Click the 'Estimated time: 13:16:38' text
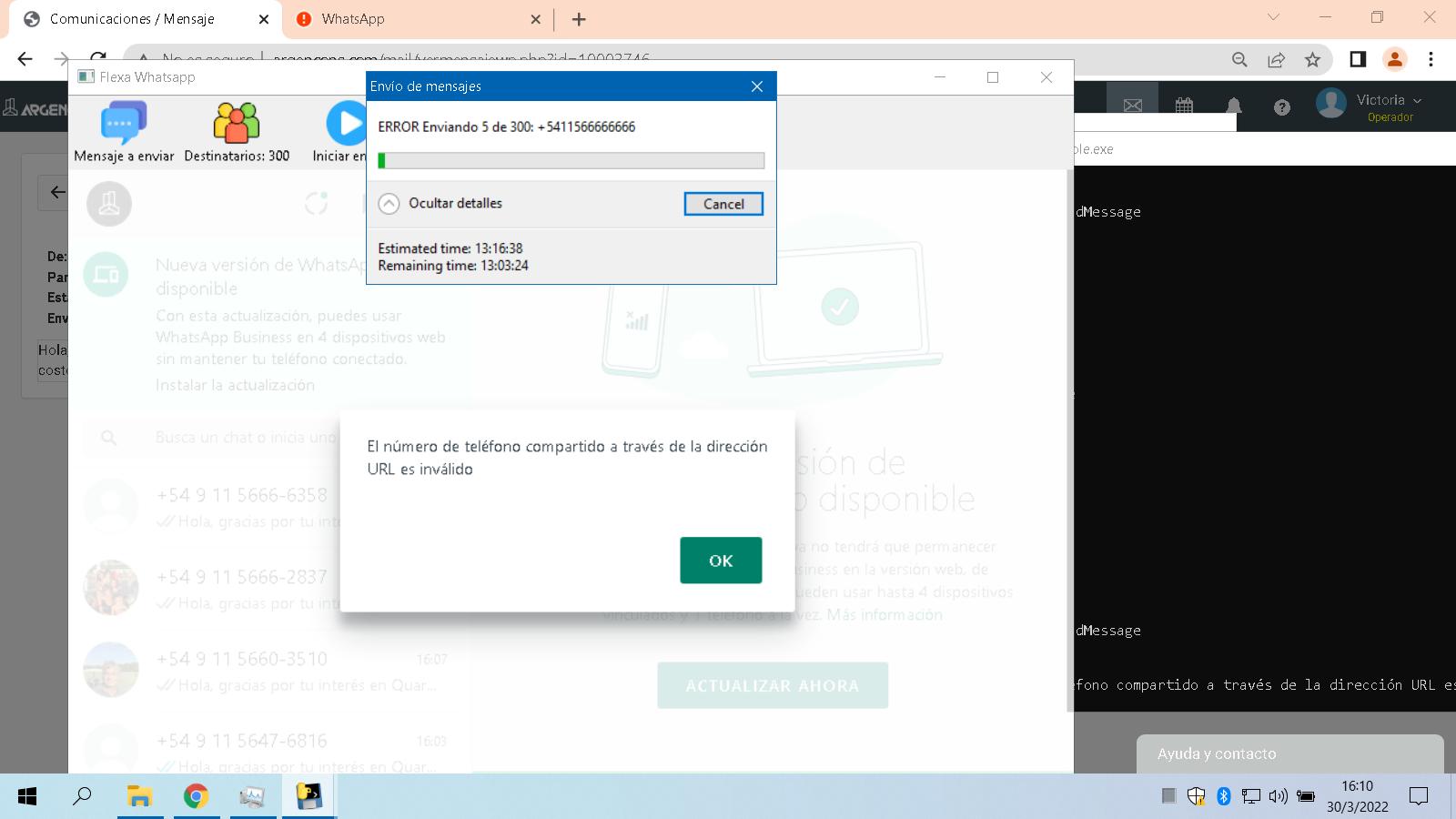Viewport: 1456px width, 819px height. 450,248
